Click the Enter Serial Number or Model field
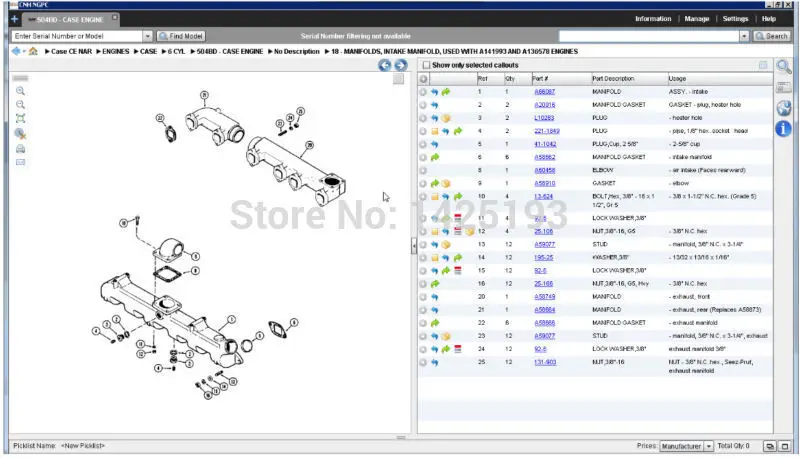This screenshot has height=459, width=800. (77, 36)
